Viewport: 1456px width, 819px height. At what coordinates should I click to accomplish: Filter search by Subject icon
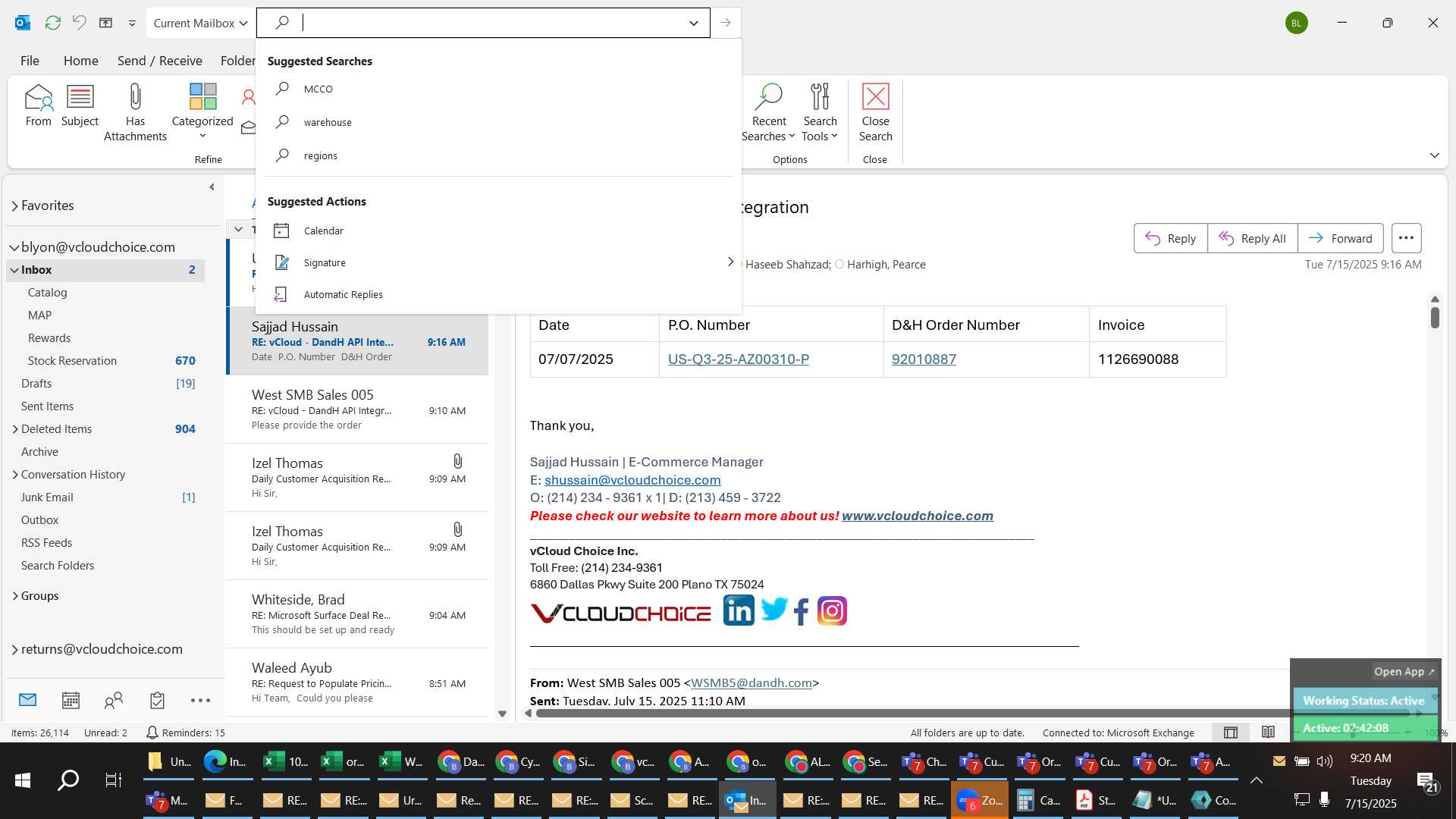click(x=80, y=105)
